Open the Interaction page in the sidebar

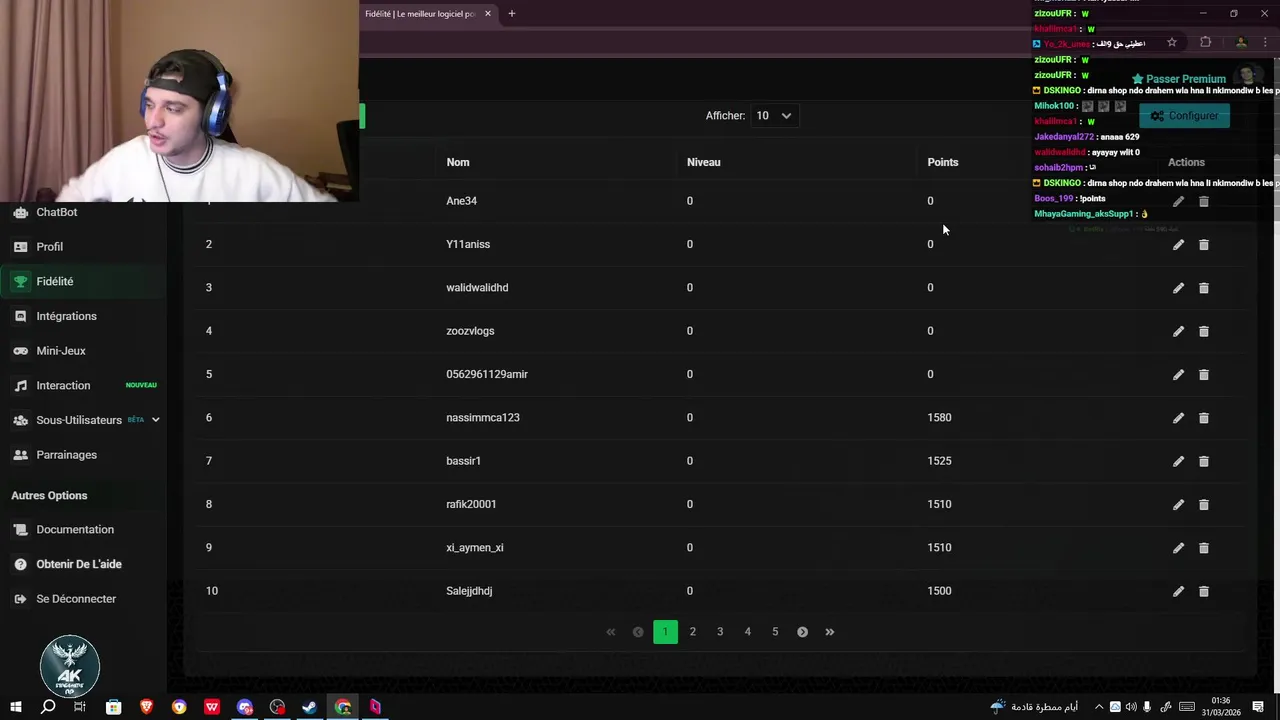point(63,386)
